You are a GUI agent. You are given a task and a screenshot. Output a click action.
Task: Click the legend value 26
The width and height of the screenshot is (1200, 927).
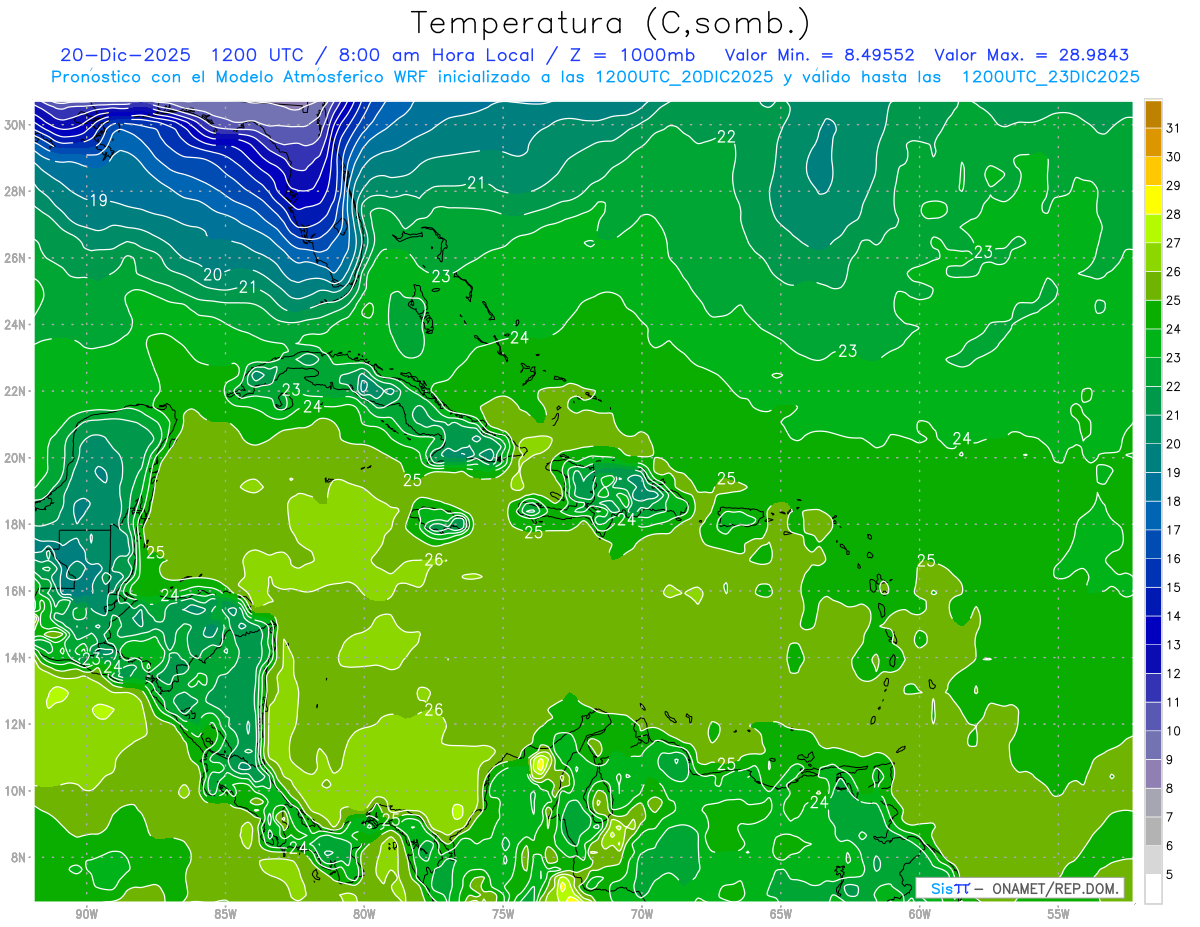[1174, 271]
